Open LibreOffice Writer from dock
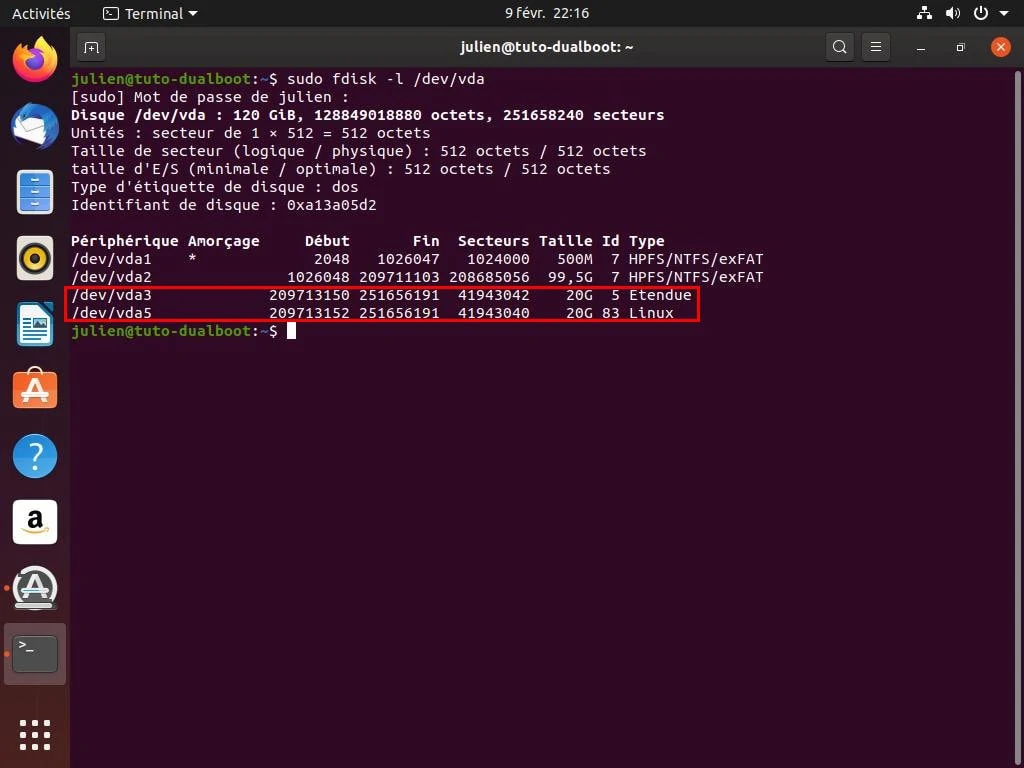 click(35, 324)
